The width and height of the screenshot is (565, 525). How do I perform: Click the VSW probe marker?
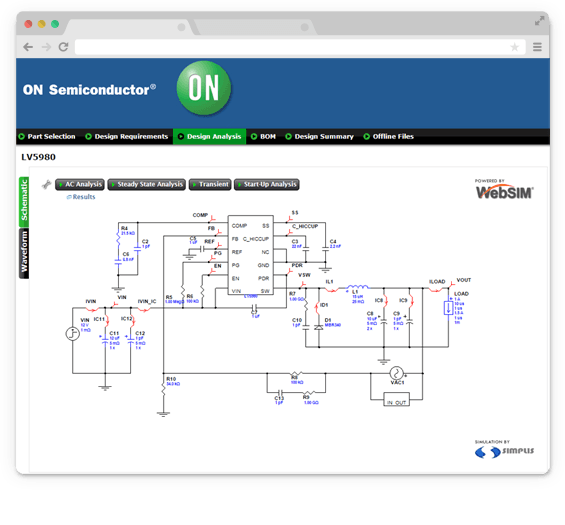click(303, 285)
